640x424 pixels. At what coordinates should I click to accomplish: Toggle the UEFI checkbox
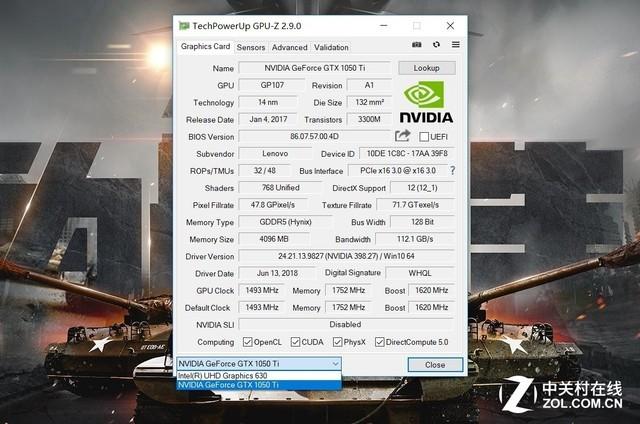point(424,136)
